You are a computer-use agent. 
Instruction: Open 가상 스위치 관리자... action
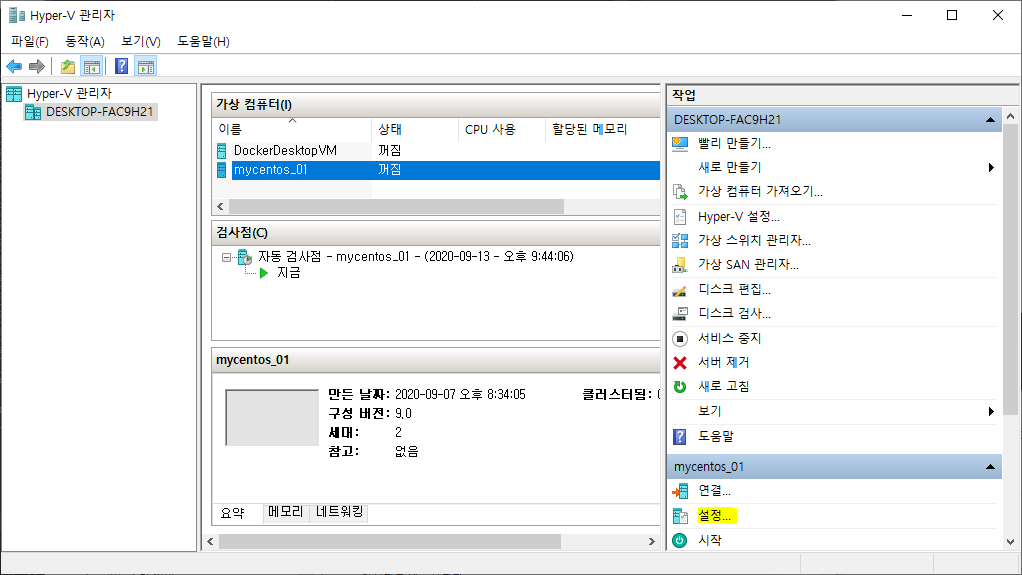coord(754,241)
